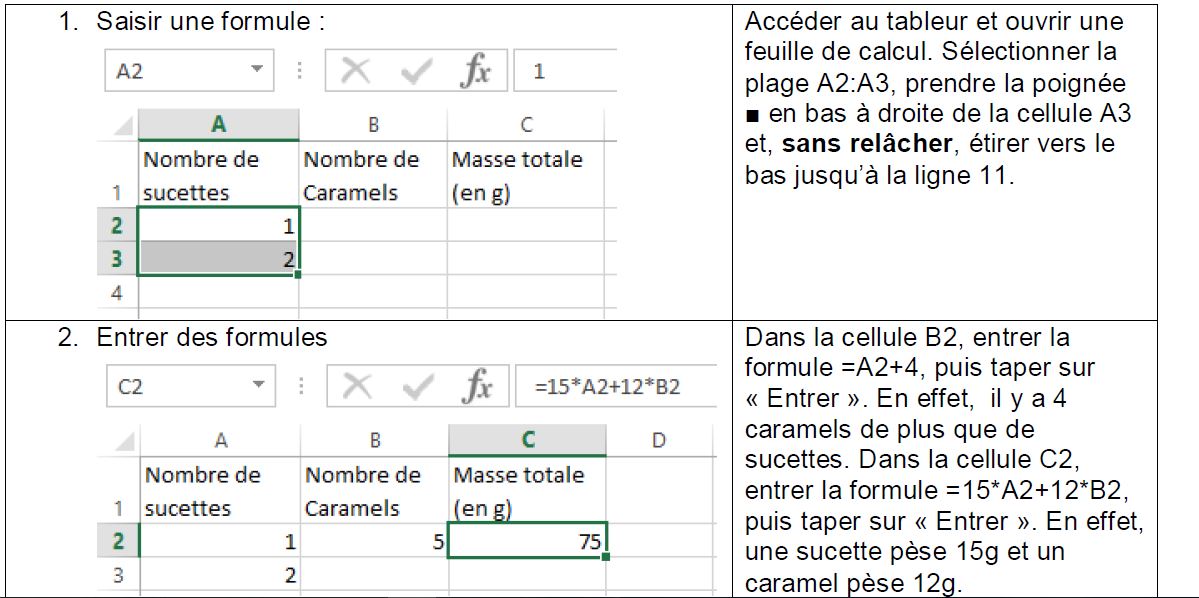
Task: Click the formula bar field containing 1
Action: tap(565, 72)
